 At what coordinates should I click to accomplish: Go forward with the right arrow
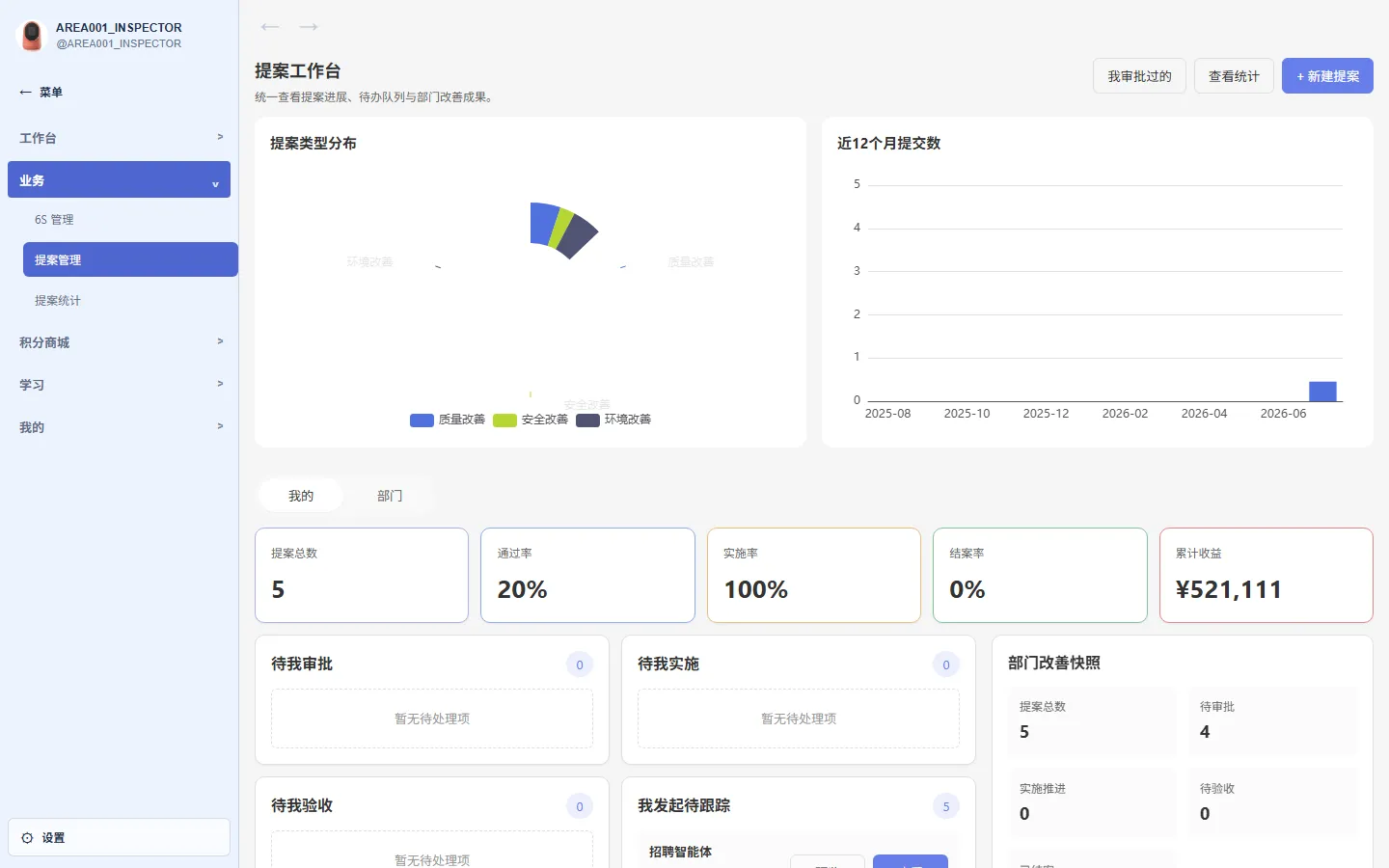[x=309, y=27]
